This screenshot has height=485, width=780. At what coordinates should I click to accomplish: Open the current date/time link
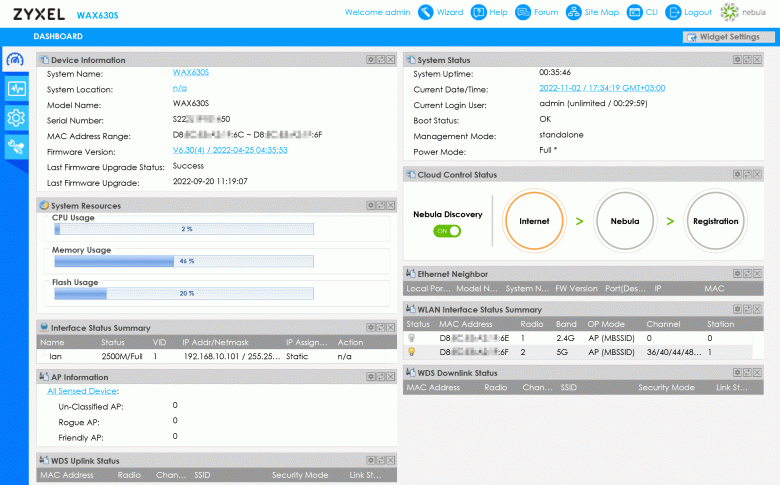click(602, 88)
